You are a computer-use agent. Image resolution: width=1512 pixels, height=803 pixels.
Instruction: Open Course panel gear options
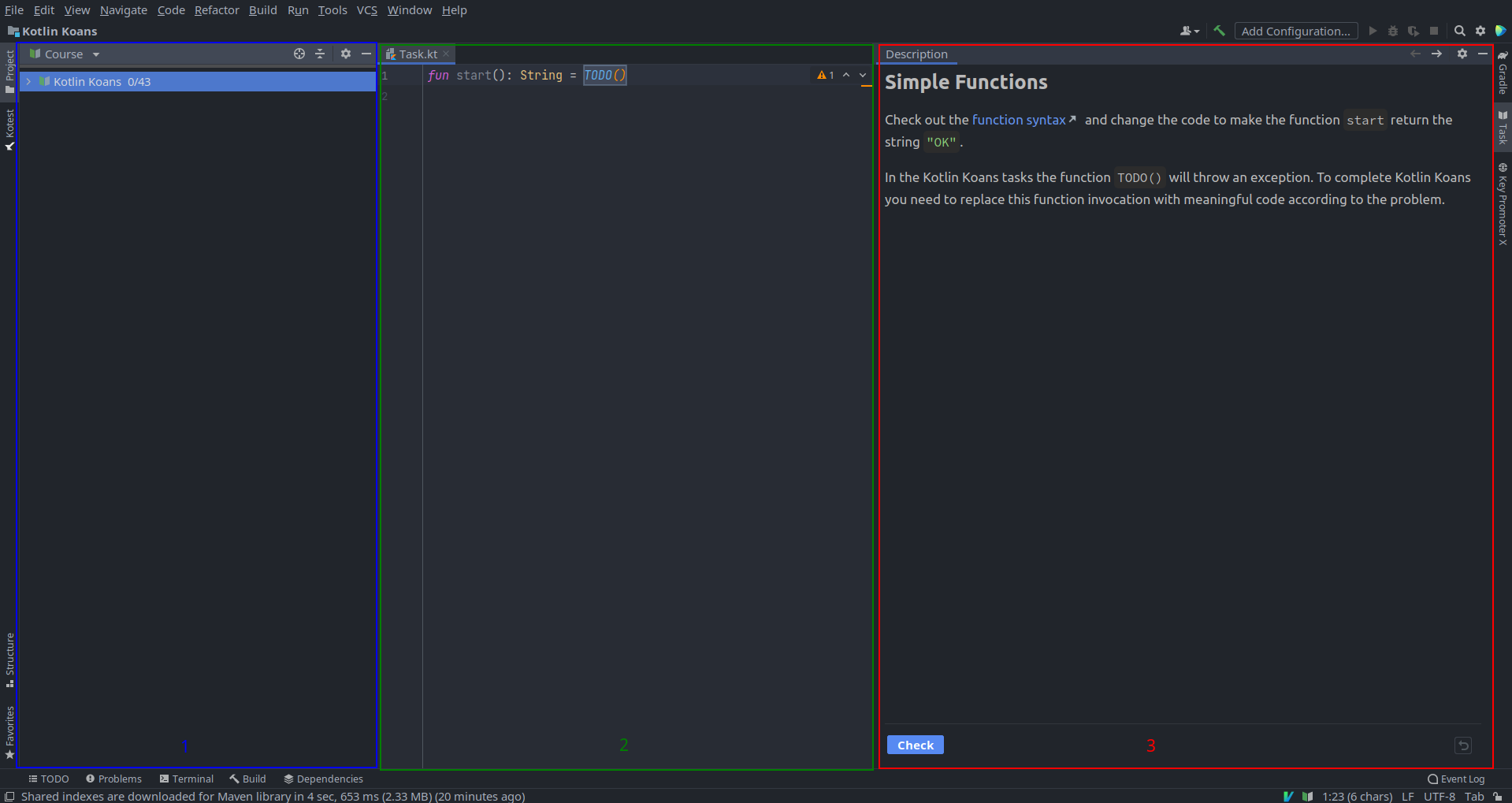[x=346, y=54]
